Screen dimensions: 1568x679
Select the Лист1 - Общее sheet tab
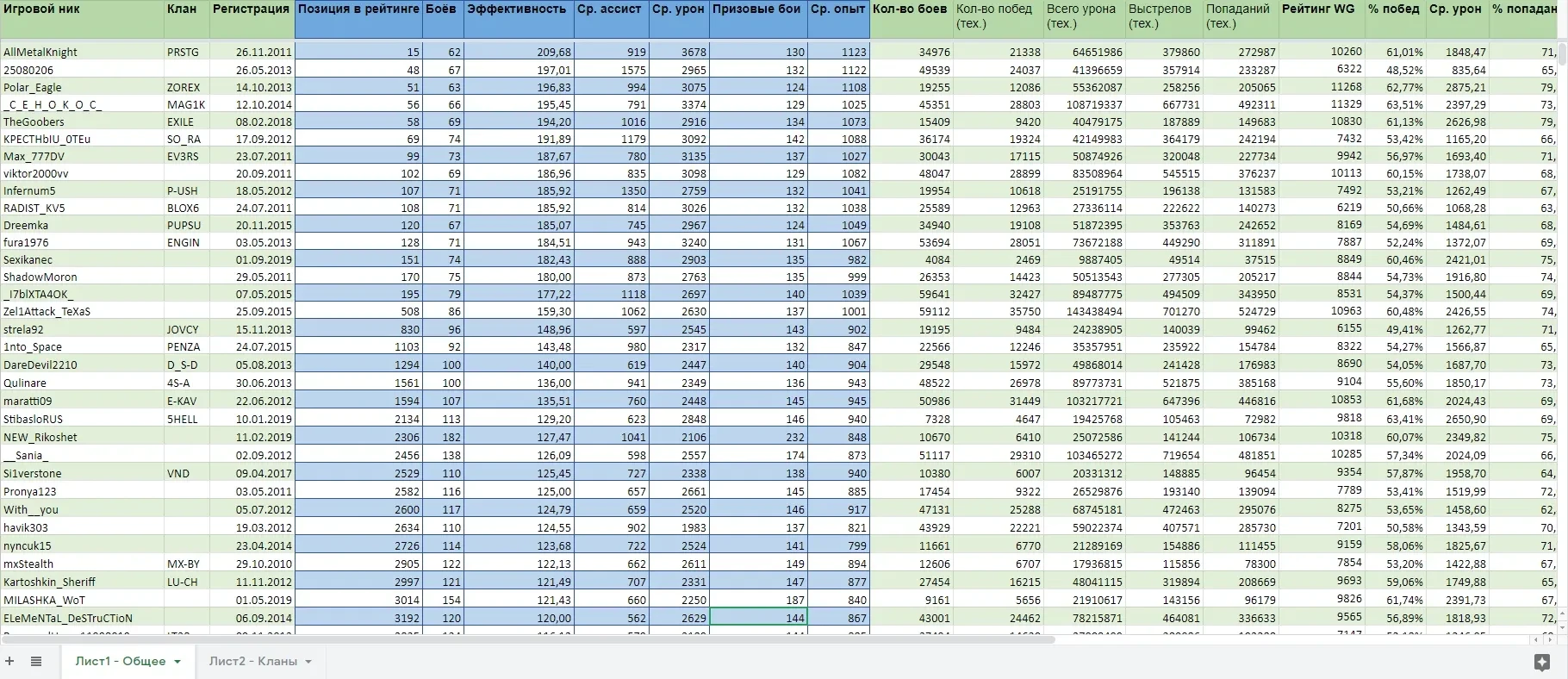coord(120,661)
